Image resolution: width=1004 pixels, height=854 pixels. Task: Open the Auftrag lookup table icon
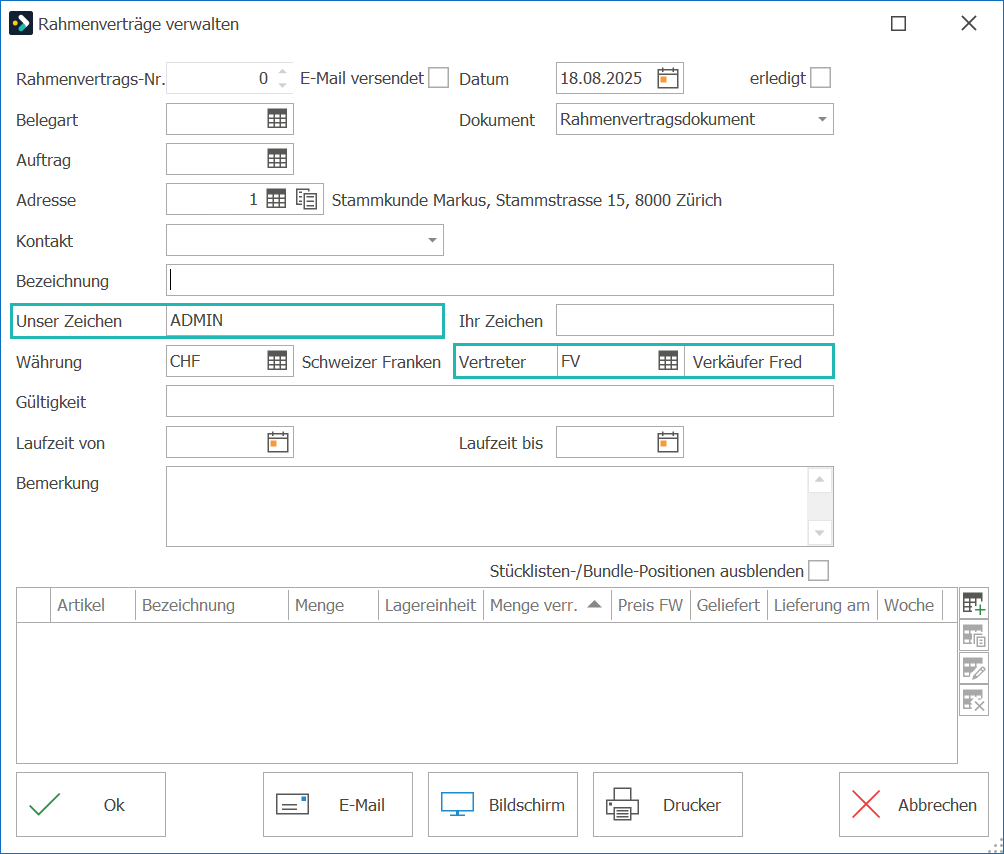277,159
